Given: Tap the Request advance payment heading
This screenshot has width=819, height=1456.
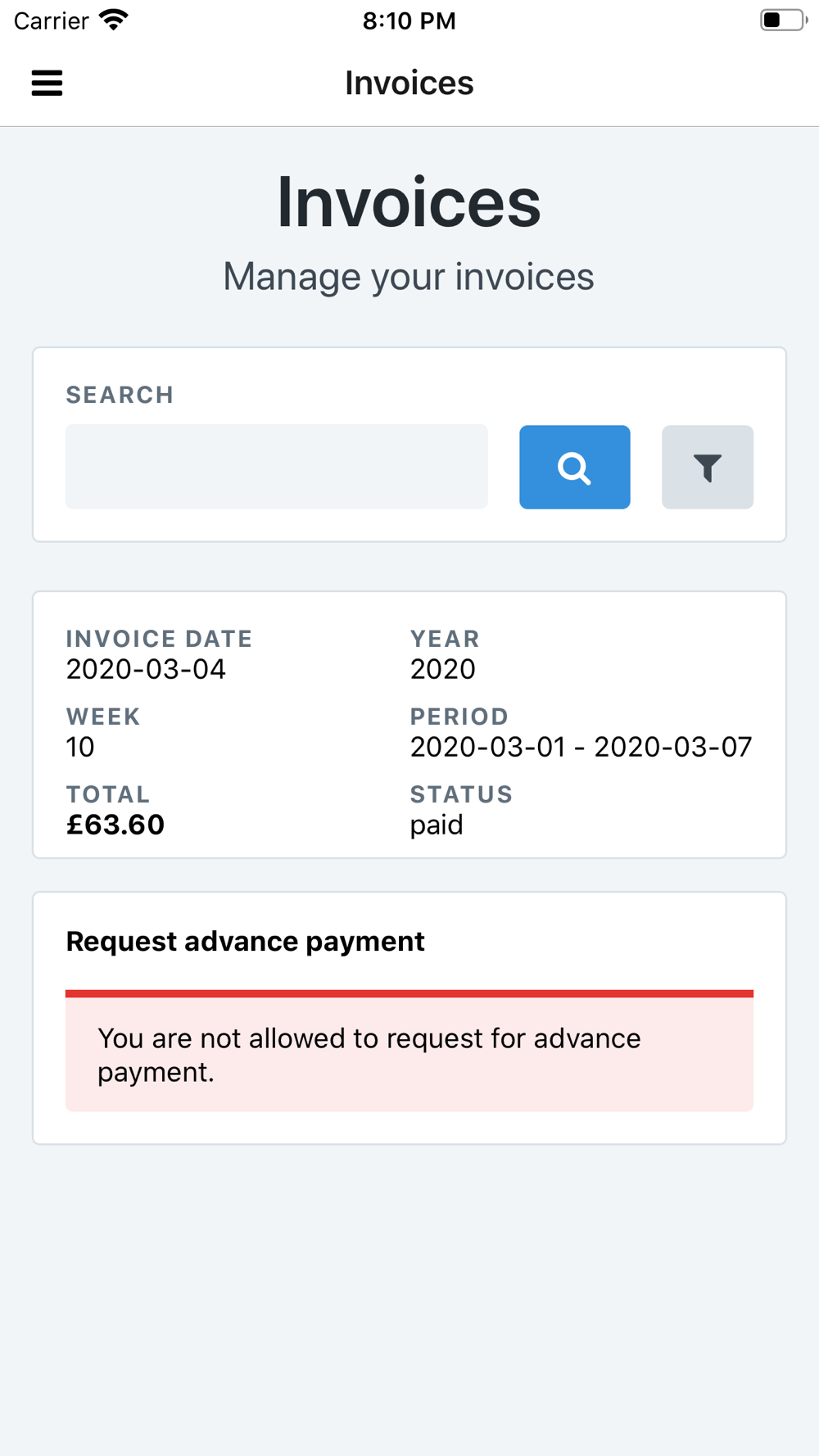Looking at the screenshot, I should point(245,942).
